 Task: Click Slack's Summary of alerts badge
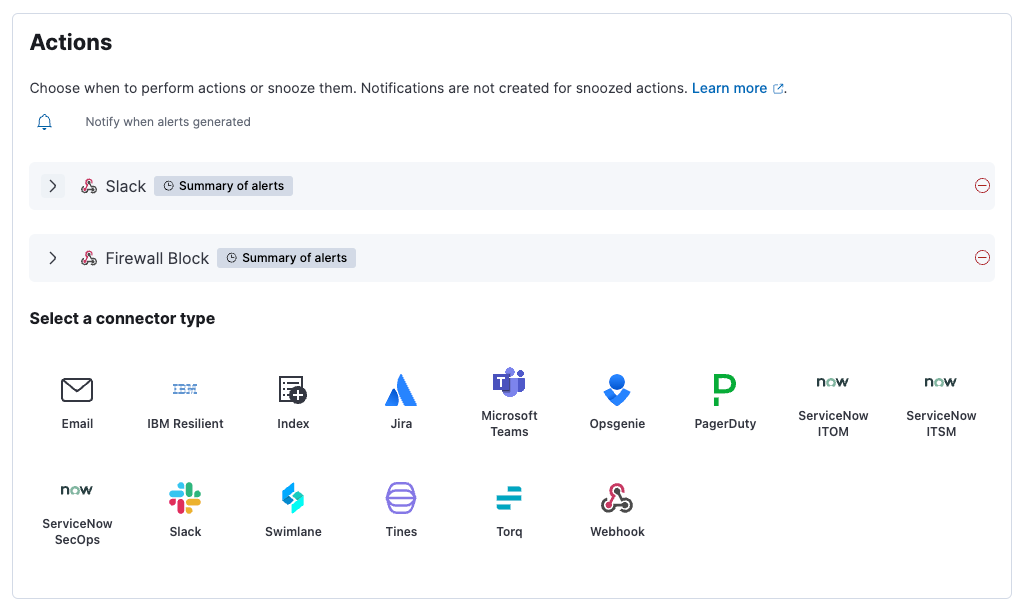click(223, 186)
